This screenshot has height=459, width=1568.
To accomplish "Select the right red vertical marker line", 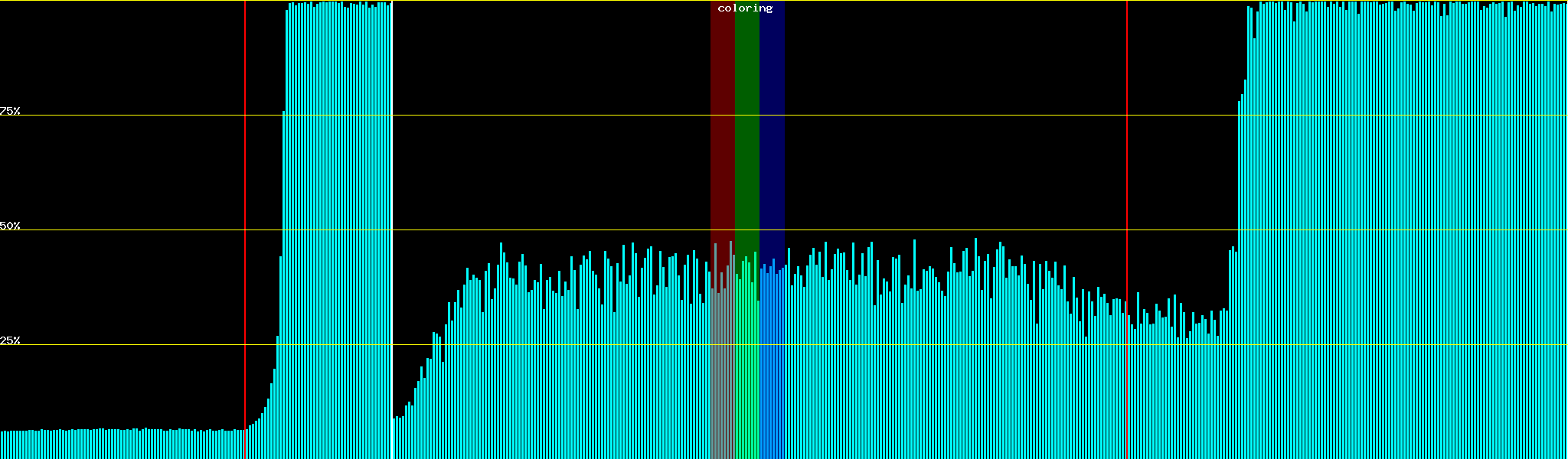I will [x=1127, y=153].
